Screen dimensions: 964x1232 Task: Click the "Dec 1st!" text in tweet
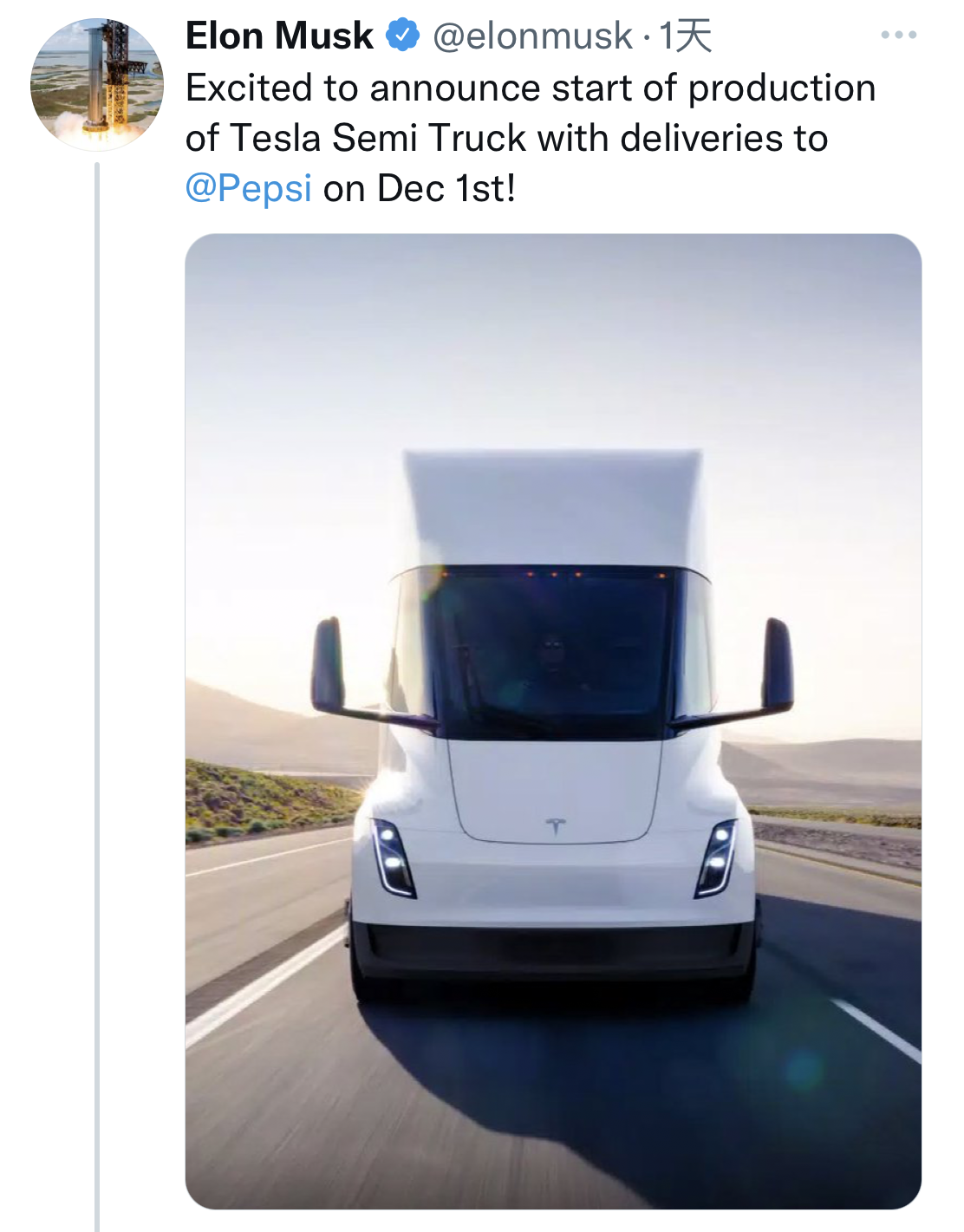point(446,188)
